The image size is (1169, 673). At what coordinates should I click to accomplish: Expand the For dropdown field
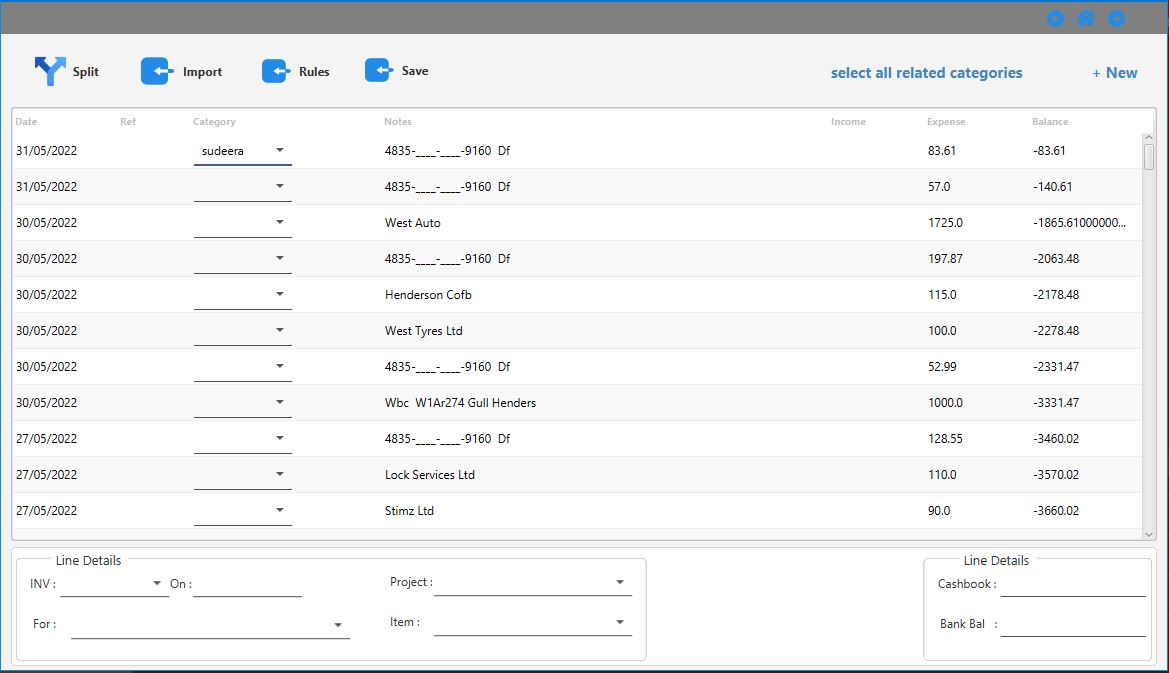coord(338,625)
